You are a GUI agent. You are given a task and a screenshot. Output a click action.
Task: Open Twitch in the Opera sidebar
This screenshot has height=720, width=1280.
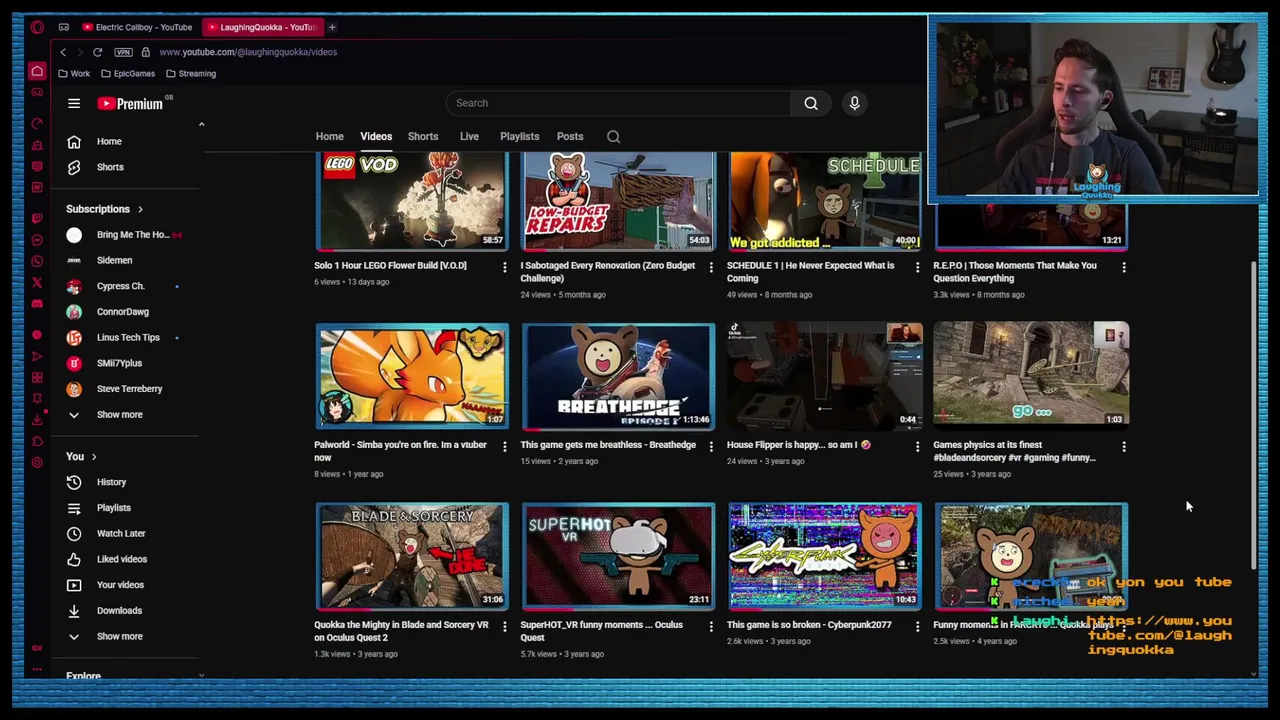coord(37,217)
